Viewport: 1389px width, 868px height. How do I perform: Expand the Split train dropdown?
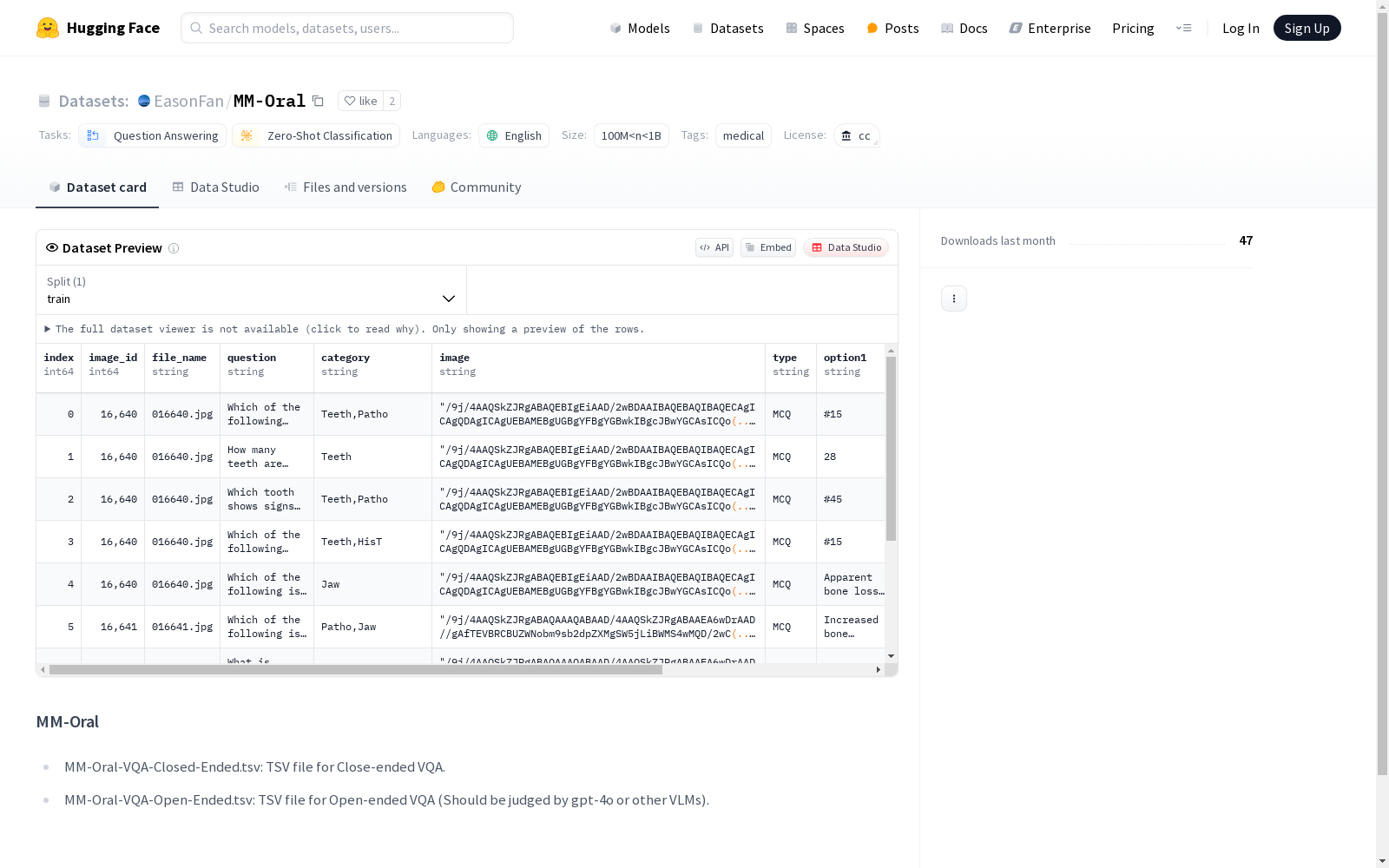pyautogui.click(x=252, y=290)
